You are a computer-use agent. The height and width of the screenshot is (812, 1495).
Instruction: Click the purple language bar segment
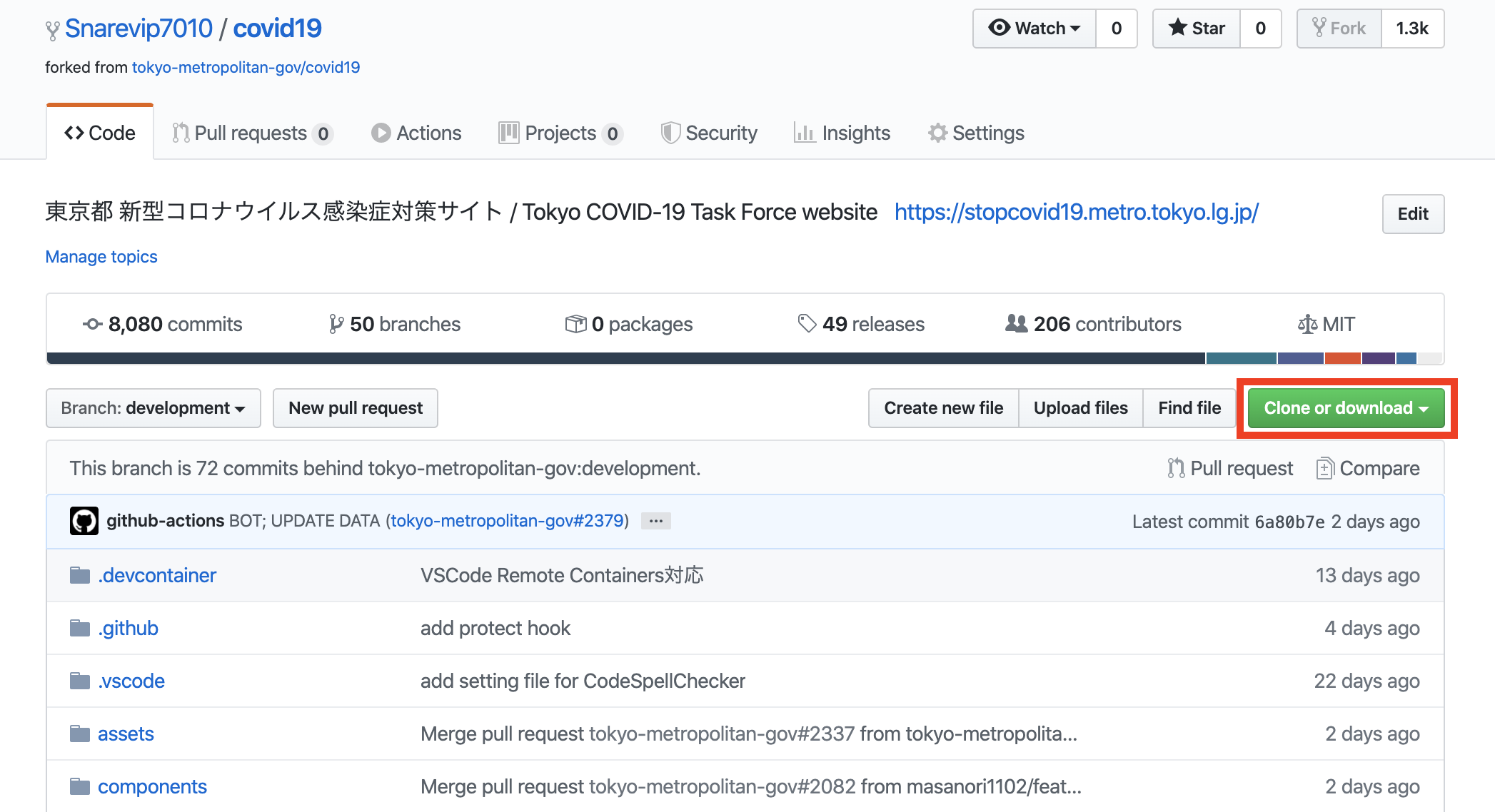point(1379,358)
